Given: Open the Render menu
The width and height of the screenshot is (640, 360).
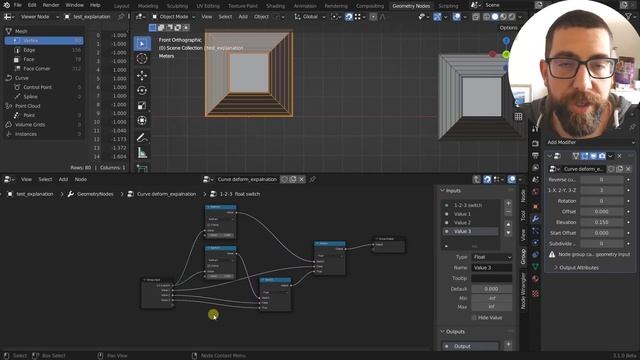Looking at the screenshot, I should [51, 5].
